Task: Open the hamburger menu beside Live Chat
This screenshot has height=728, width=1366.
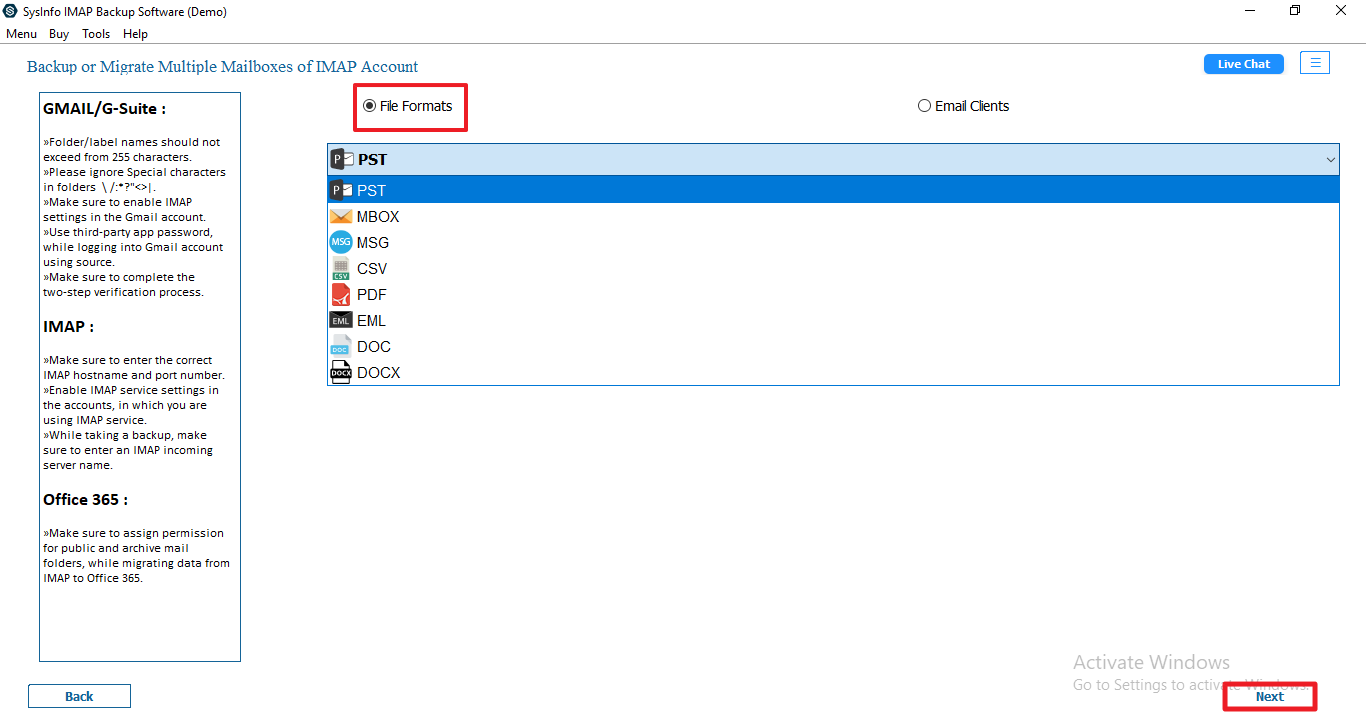Action: (x=1315, y=63)
